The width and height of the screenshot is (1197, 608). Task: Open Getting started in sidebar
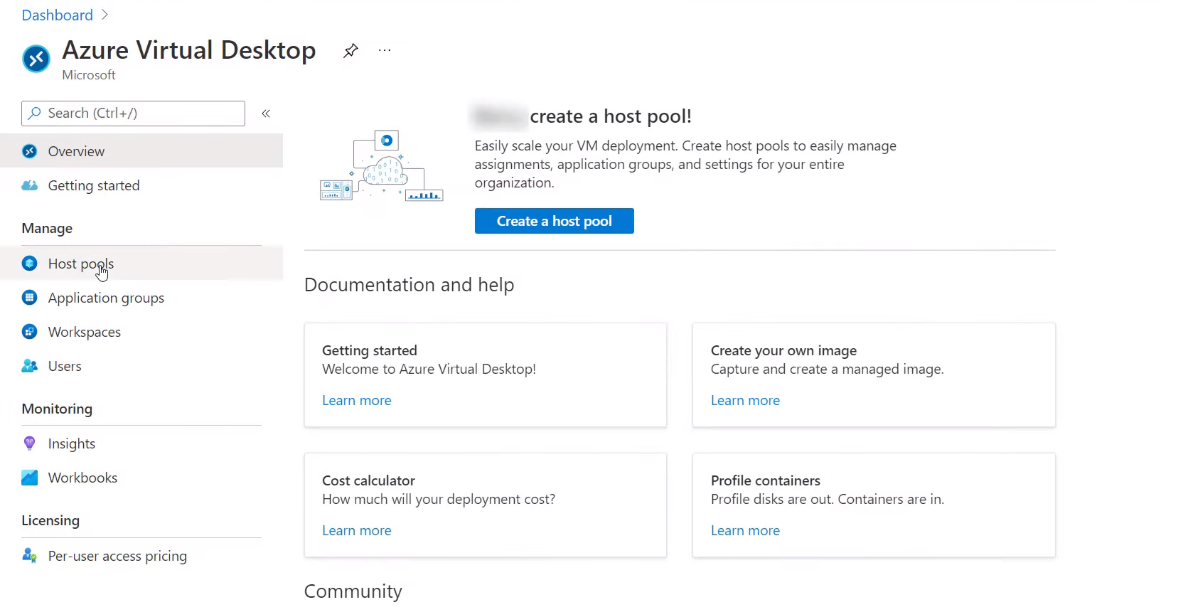click(93, 185)
